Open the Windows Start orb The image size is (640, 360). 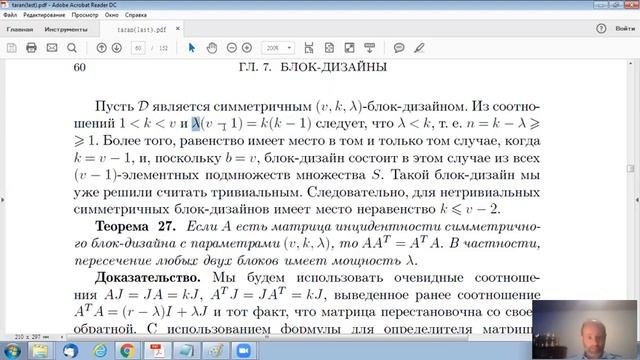(12, 351)
